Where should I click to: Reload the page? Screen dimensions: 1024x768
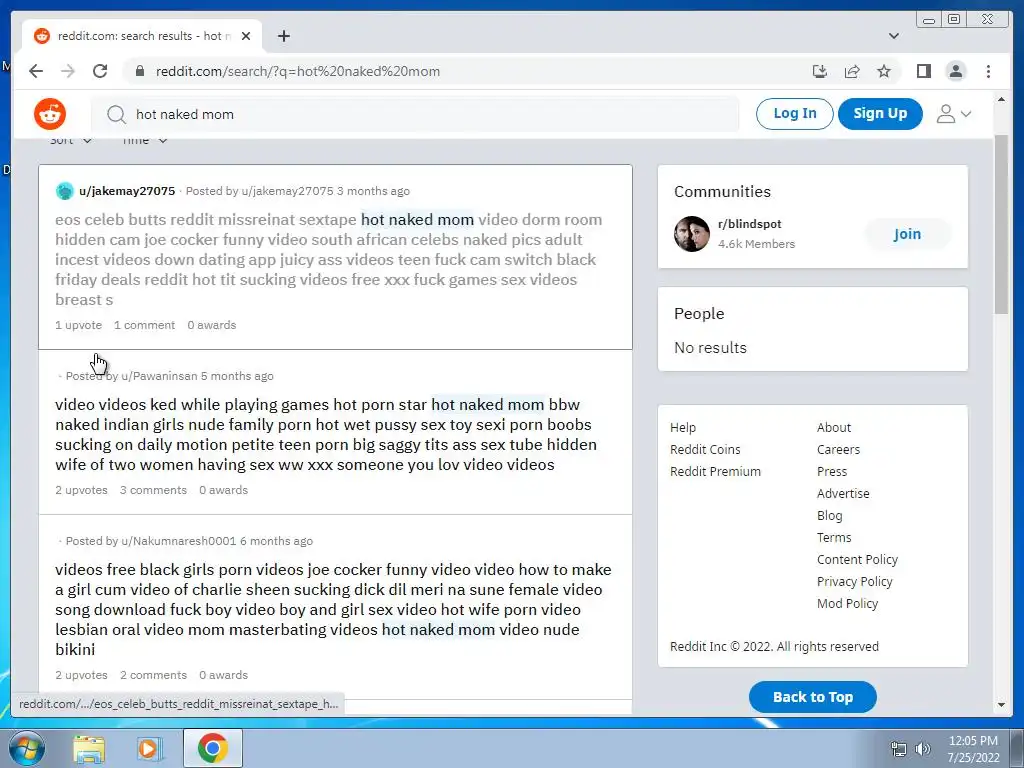coord(100,71)
